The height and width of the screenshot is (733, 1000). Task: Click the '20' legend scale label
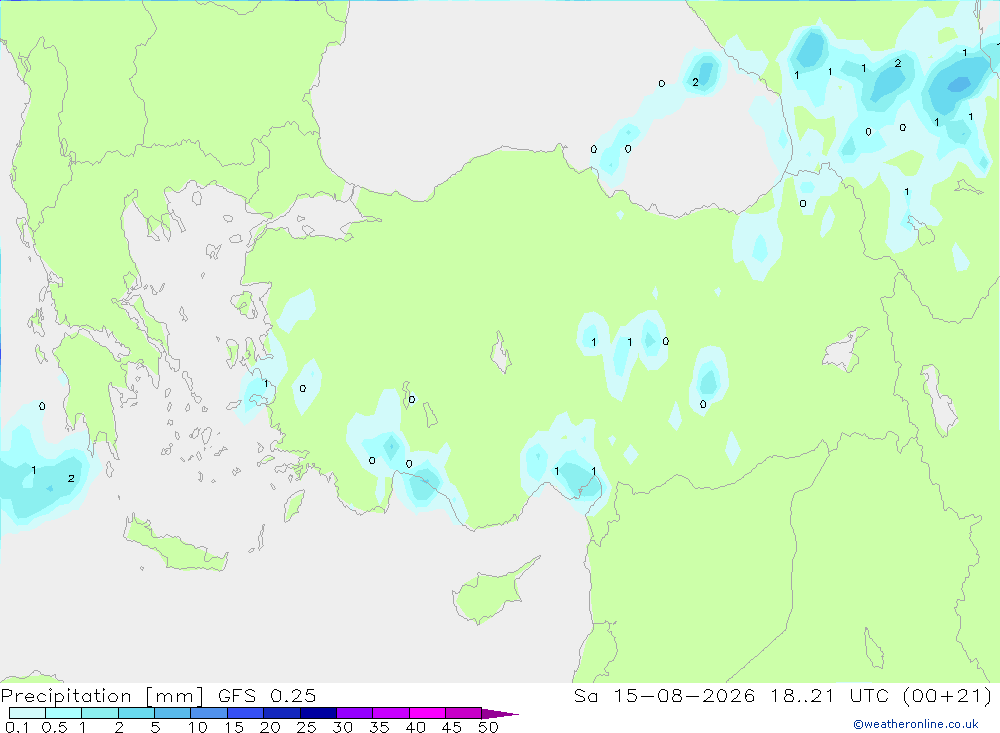(x=270, y=727)
